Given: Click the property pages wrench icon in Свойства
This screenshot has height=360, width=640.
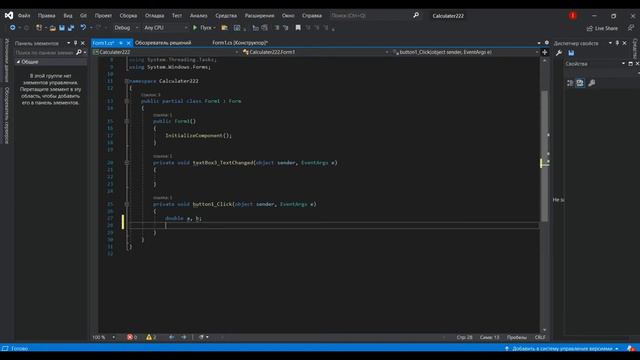Looking at the screenshot, I should coord(592,83).
